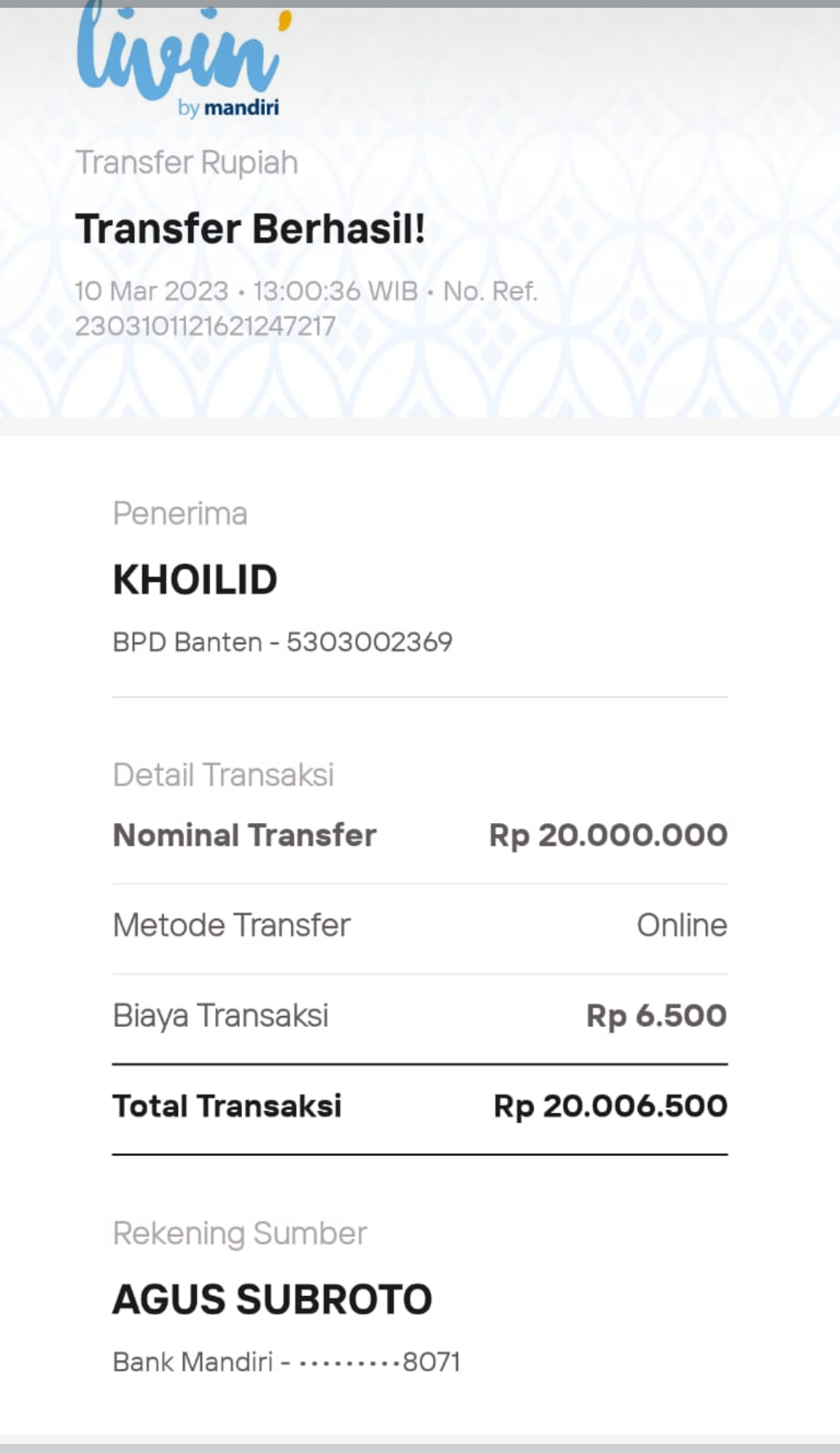The height and width of the screenshot is (1454, 840).
Task: Click the transaction date 10 Mar 2023
Action: pos(151,291)
